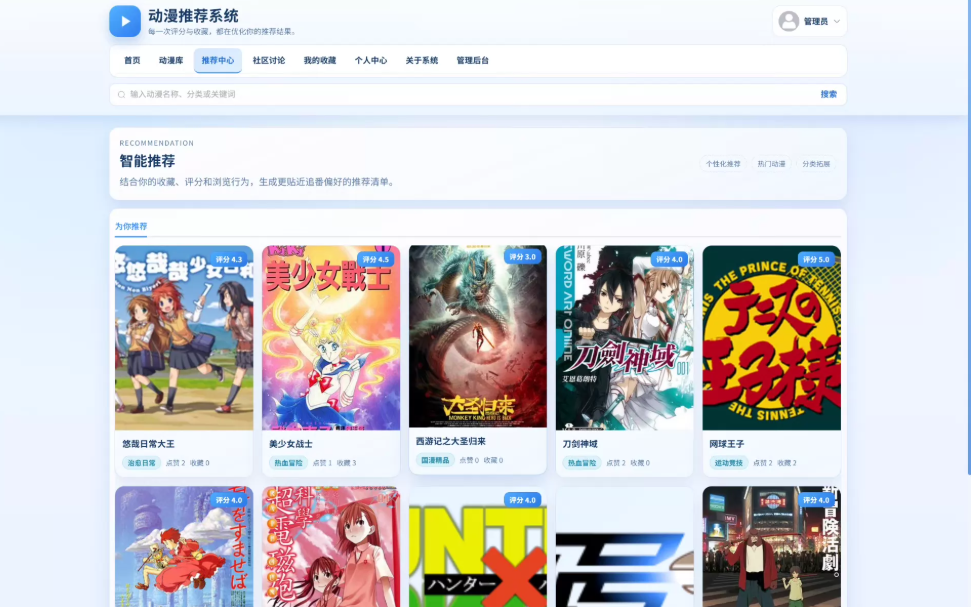Open the 西游记之大圣归来 poster
The image size is (971, 607).
[x=477, y=336]
